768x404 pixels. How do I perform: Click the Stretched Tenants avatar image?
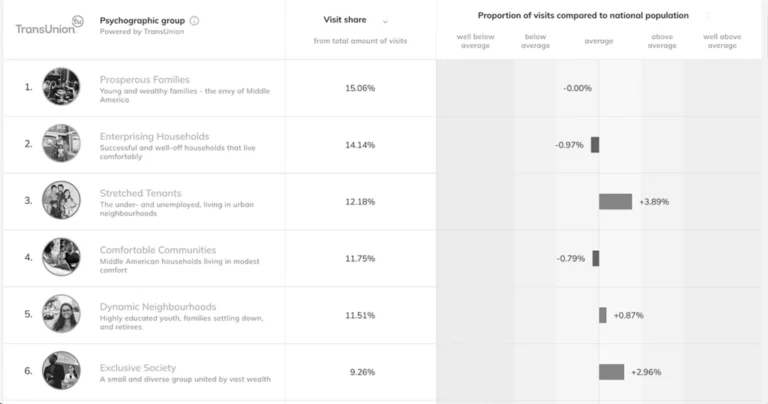point(61,200)
